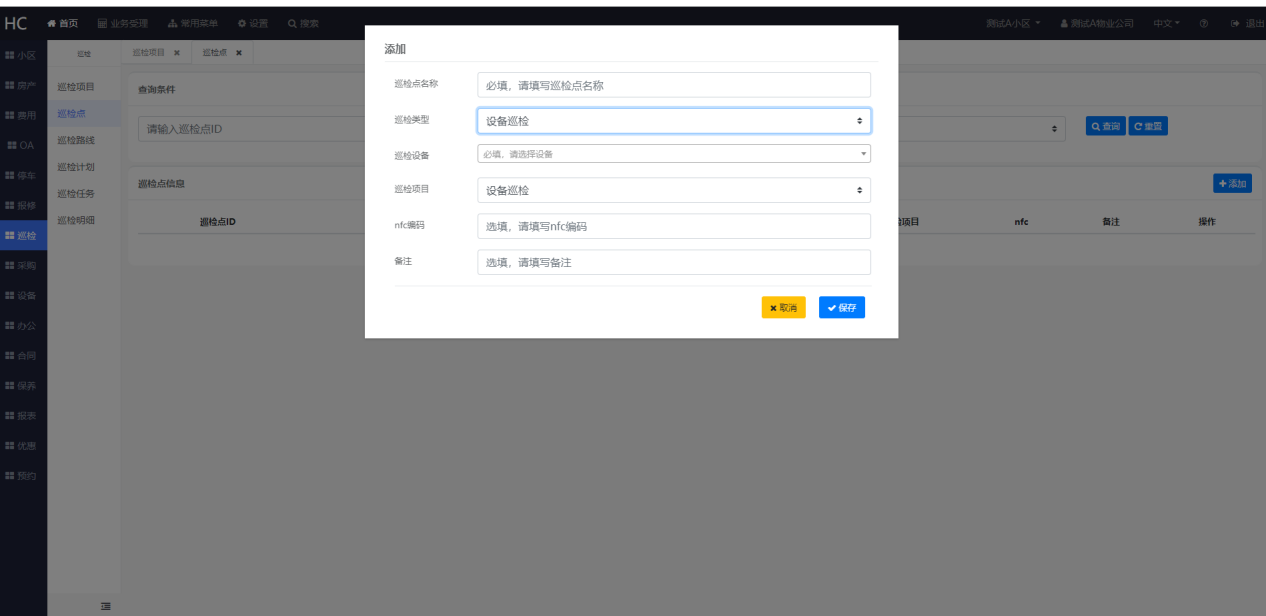The width and height of the screenshot is (1266, 616).
Task: Open 业务受理 in top navigation
Action: pyautogui.click(x=123, y=23)
